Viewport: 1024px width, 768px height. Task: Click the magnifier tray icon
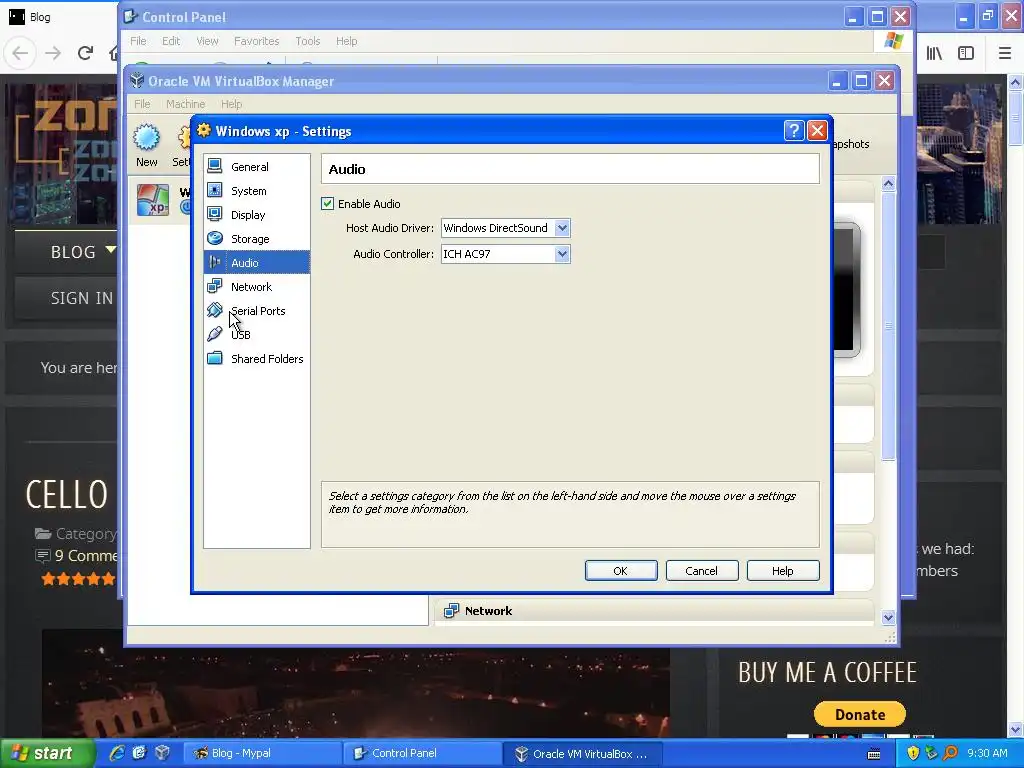tap(950, 753)
